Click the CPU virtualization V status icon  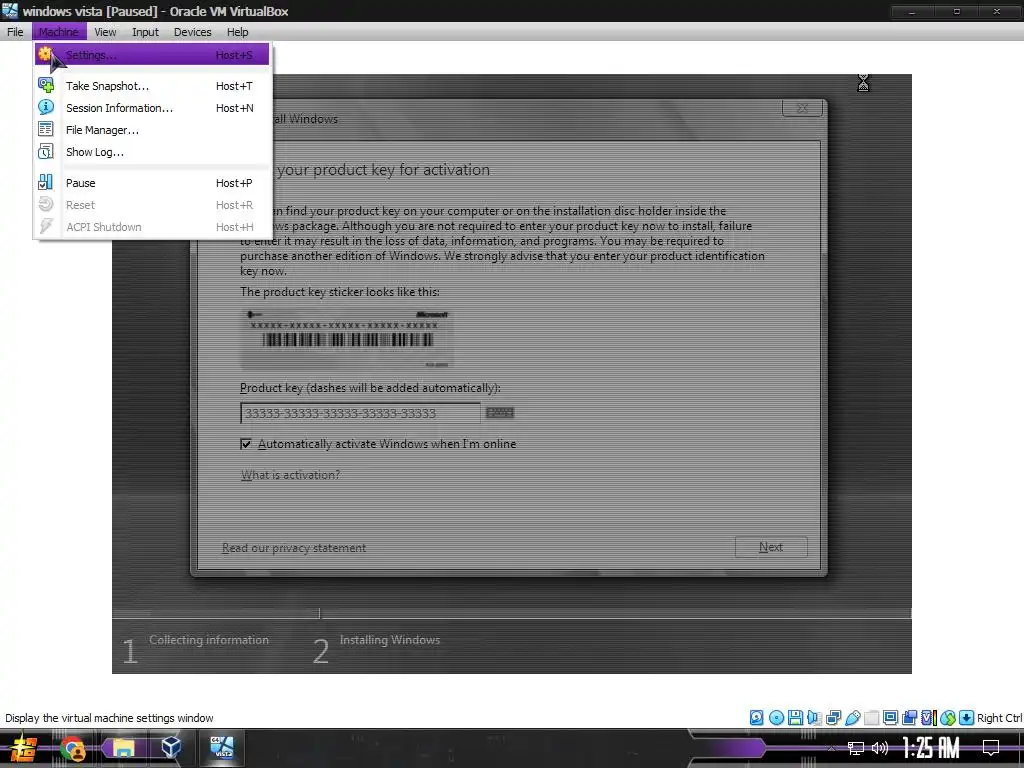(928, 718)
